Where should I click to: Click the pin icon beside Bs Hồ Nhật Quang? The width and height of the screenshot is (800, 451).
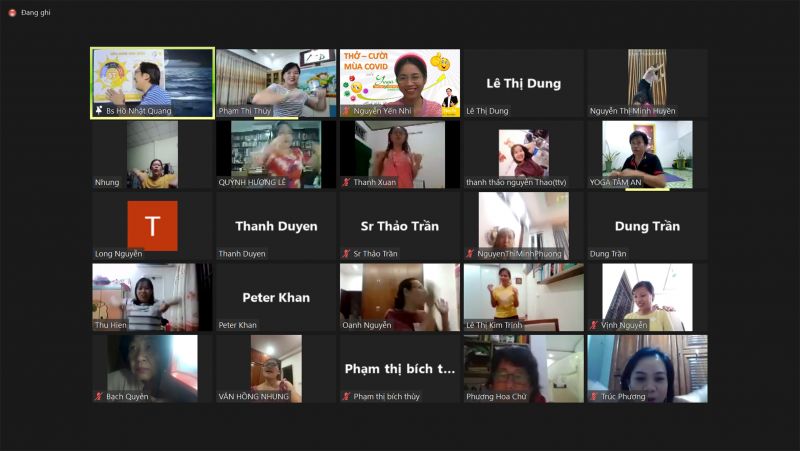(99, 111)
